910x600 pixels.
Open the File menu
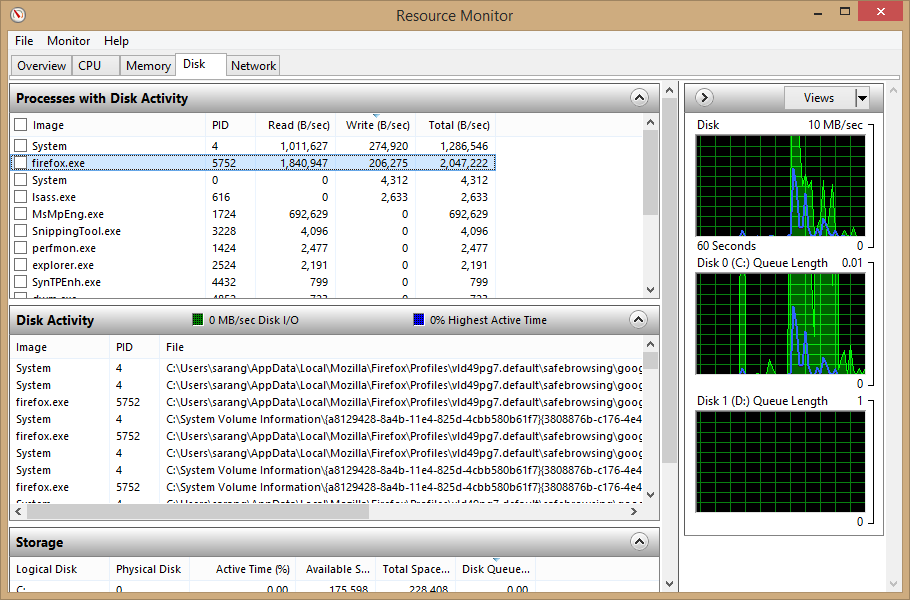tap(24, 41)
